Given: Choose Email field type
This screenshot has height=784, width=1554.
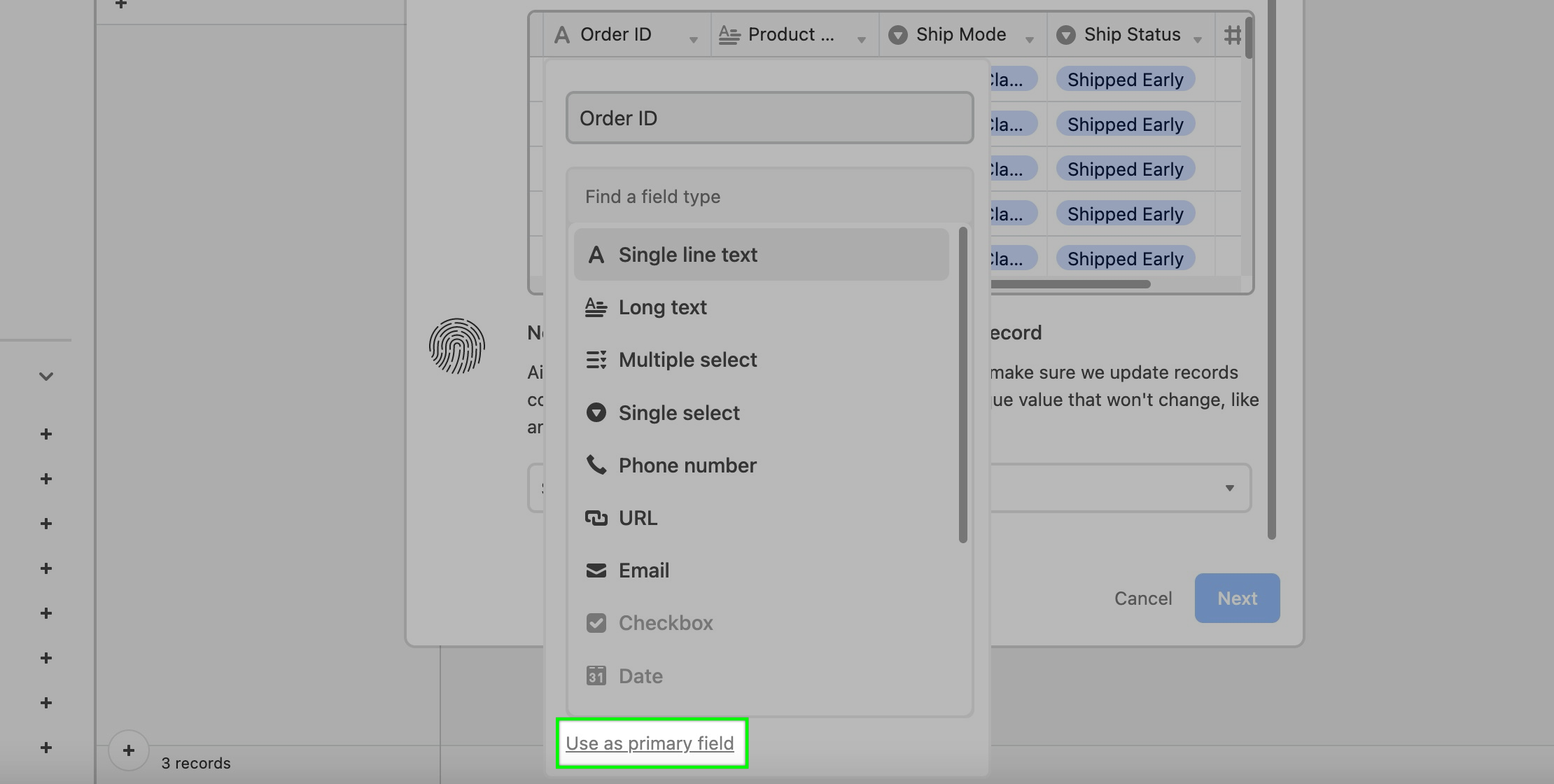Looking at the screenshot, I should click(x=761, y=570).
